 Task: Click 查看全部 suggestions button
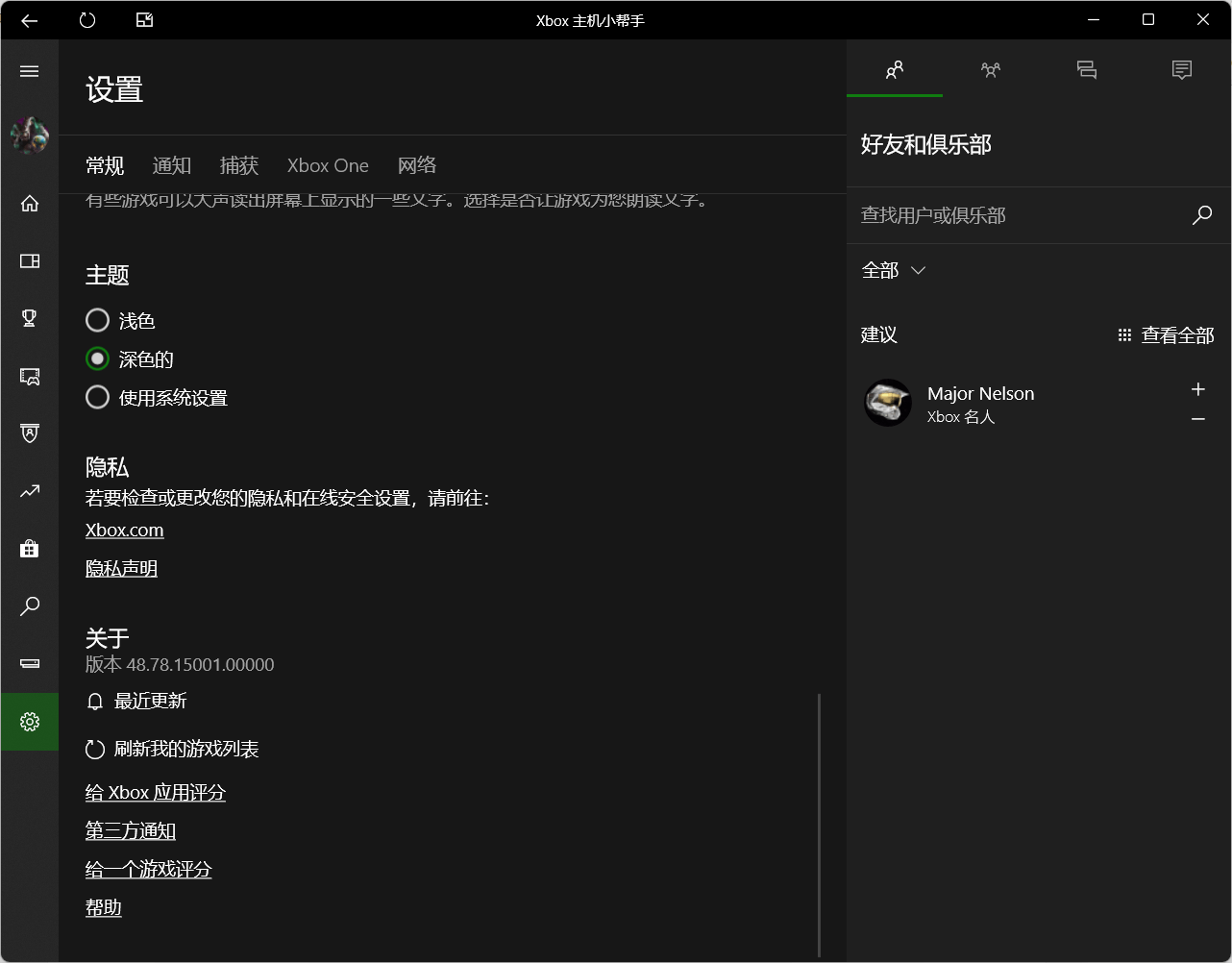pos(1166,335)
